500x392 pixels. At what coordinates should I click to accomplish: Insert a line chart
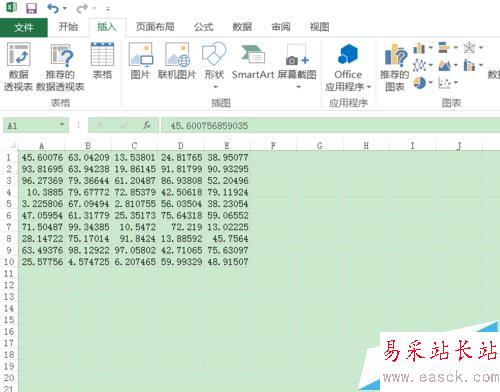419,65
